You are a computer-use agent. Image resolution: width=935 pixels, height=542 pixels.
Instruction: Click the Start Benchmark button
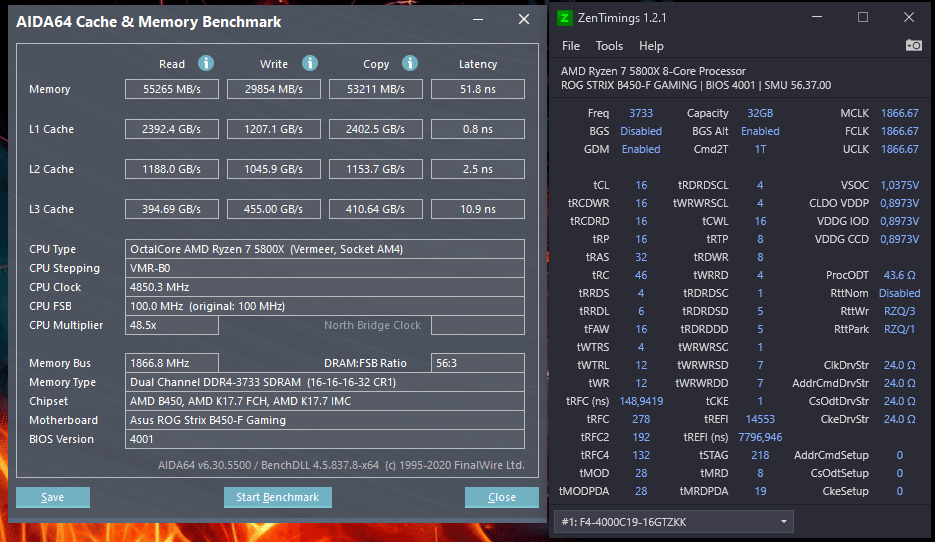277,497
